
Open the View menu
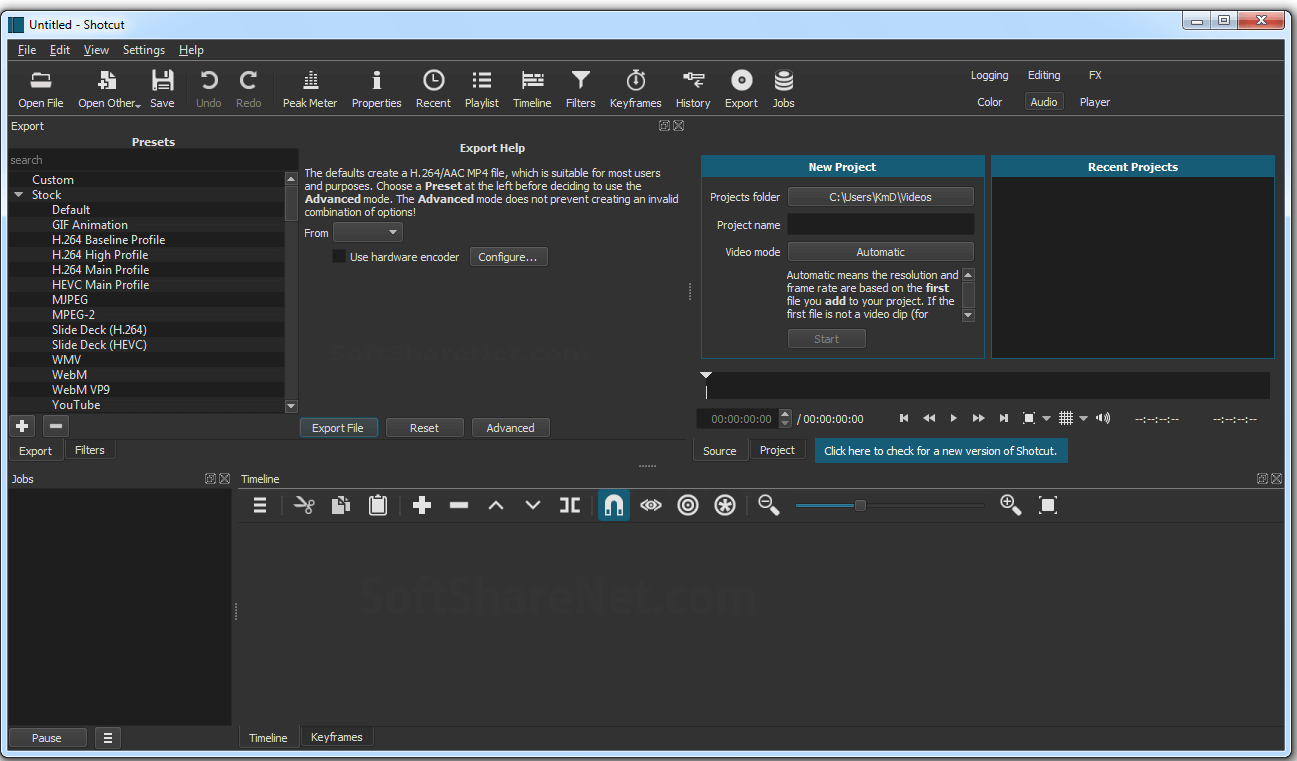coord(96,50)
